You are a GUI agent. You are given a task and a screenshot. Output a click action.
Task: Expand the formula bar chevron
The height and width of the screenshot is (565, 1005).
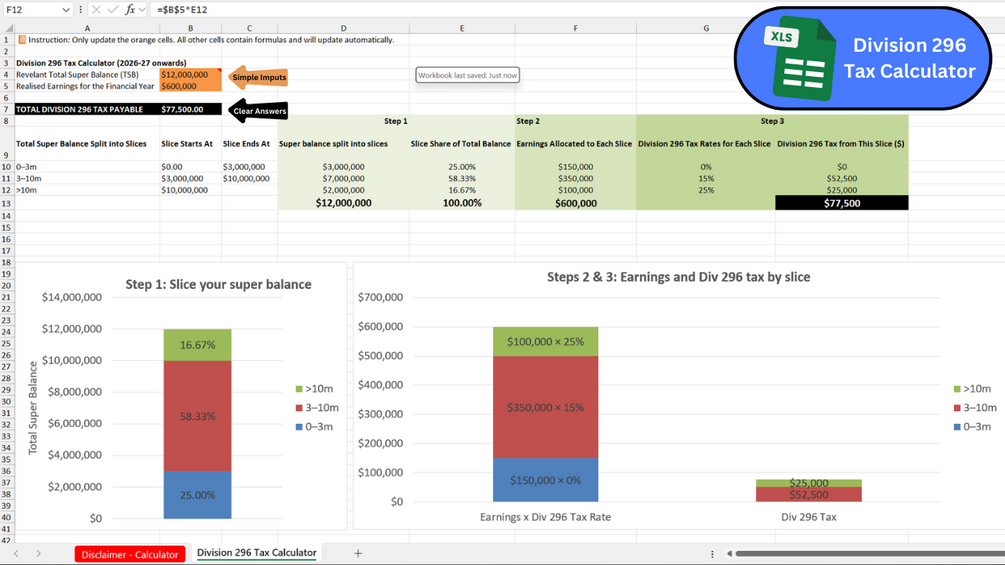pos(142,10)
